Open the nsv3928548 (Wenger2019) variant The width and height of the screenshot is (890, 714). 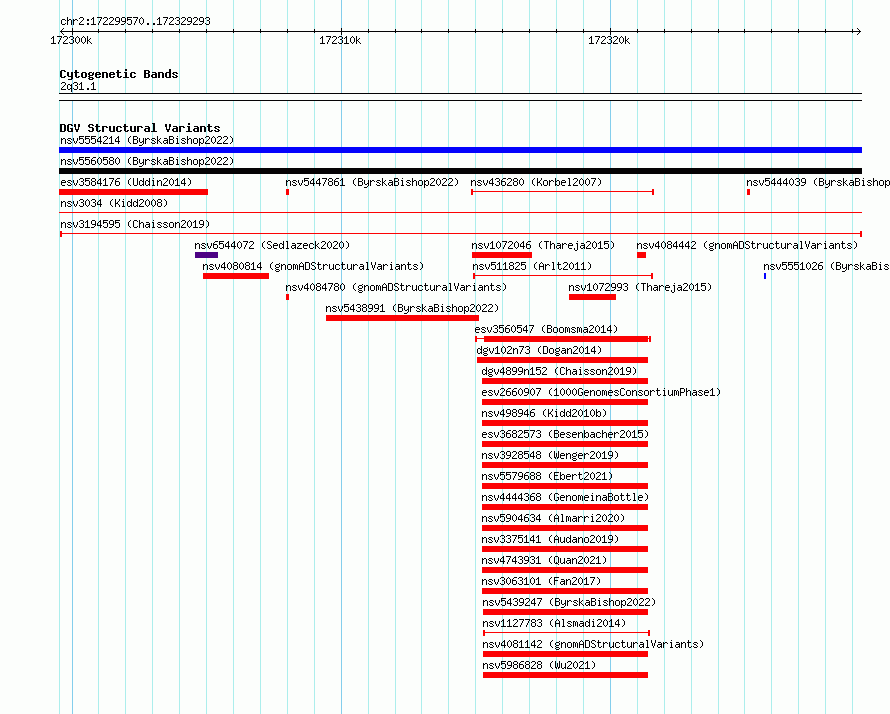[x=550, y=455]
